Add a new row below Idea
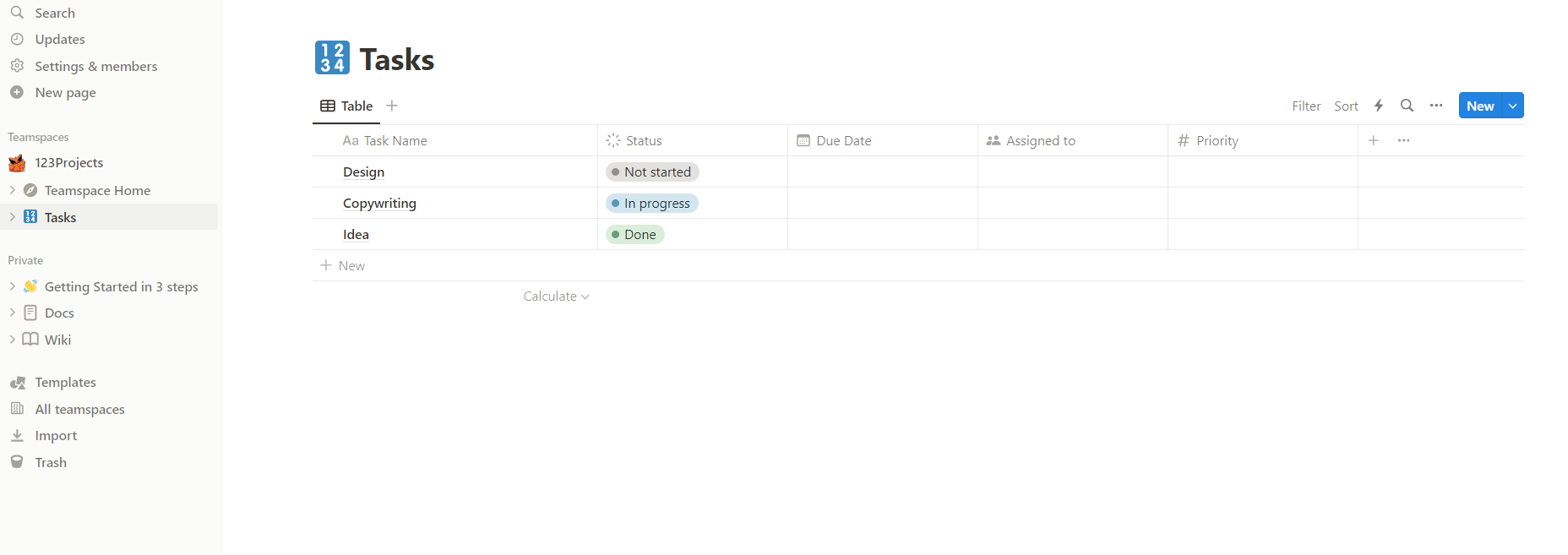 coord(351,265)
